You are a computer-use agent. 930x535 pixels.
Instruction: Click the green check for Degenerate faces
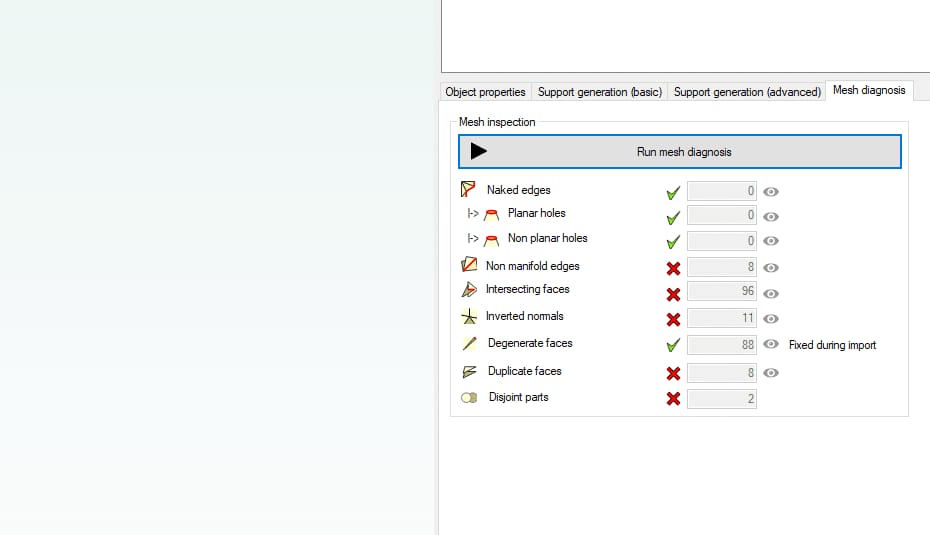[673, 345]
